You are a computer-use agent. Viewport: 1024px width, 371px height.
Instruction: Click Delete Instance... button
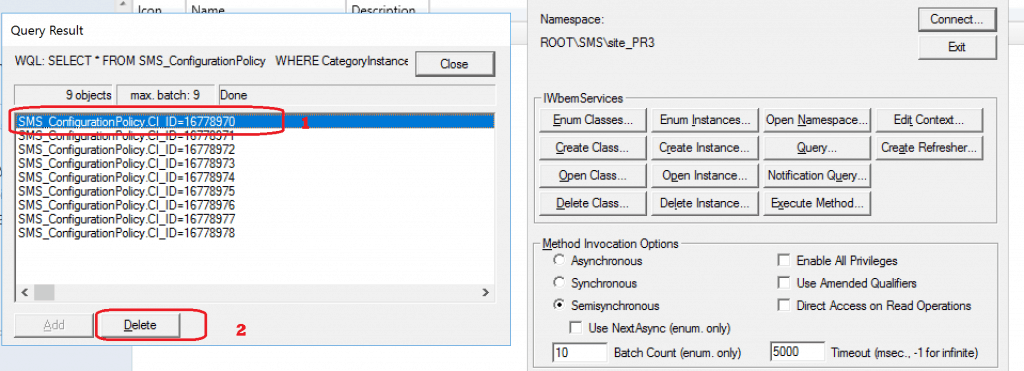pos(705,203)
